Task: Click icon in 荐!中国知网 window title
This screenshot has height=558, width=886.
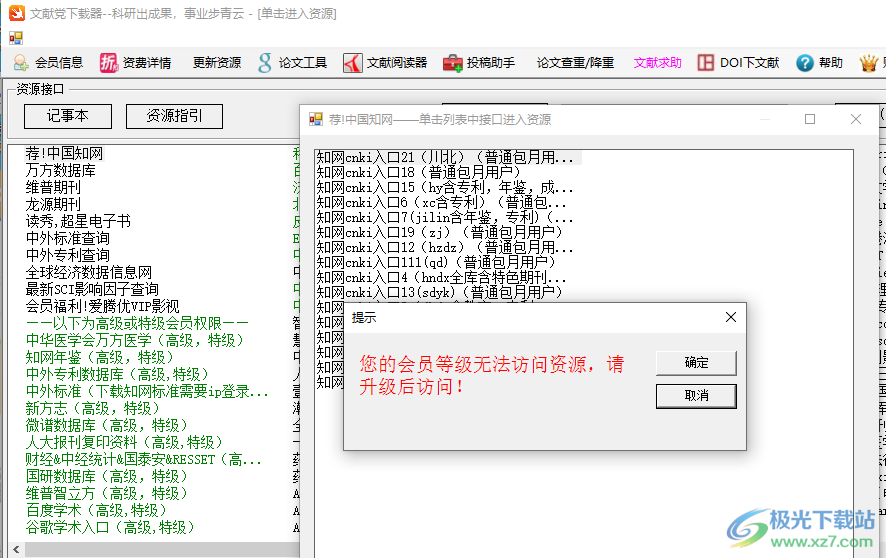Action: tap(316, 119)
